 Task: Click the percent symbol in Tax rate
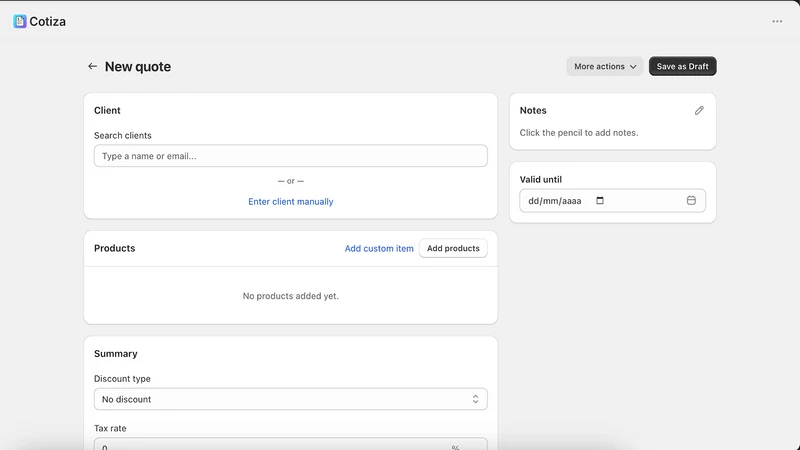tap(455, 447)
